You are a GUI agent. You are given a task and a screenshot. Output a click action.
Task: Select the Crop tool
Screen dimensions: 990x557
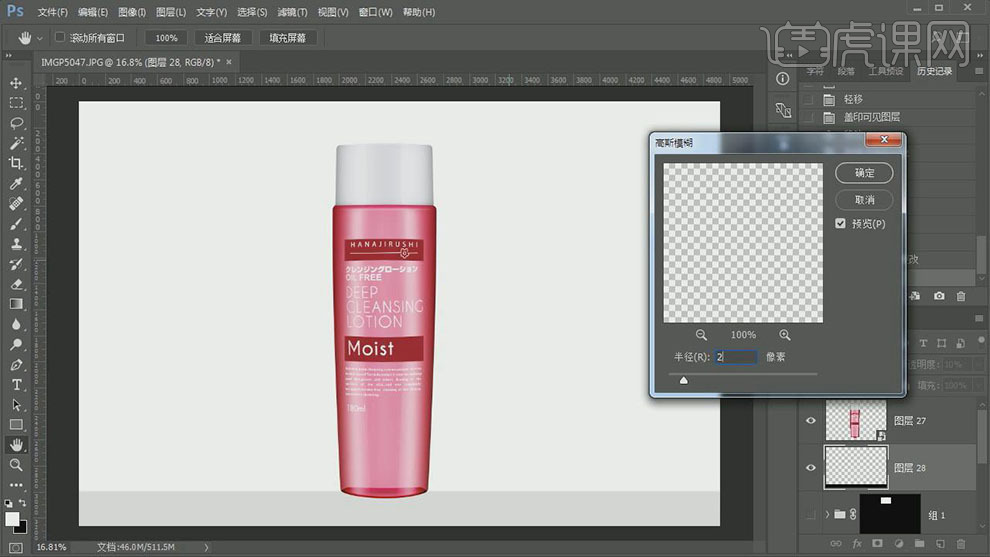(16, 163)
